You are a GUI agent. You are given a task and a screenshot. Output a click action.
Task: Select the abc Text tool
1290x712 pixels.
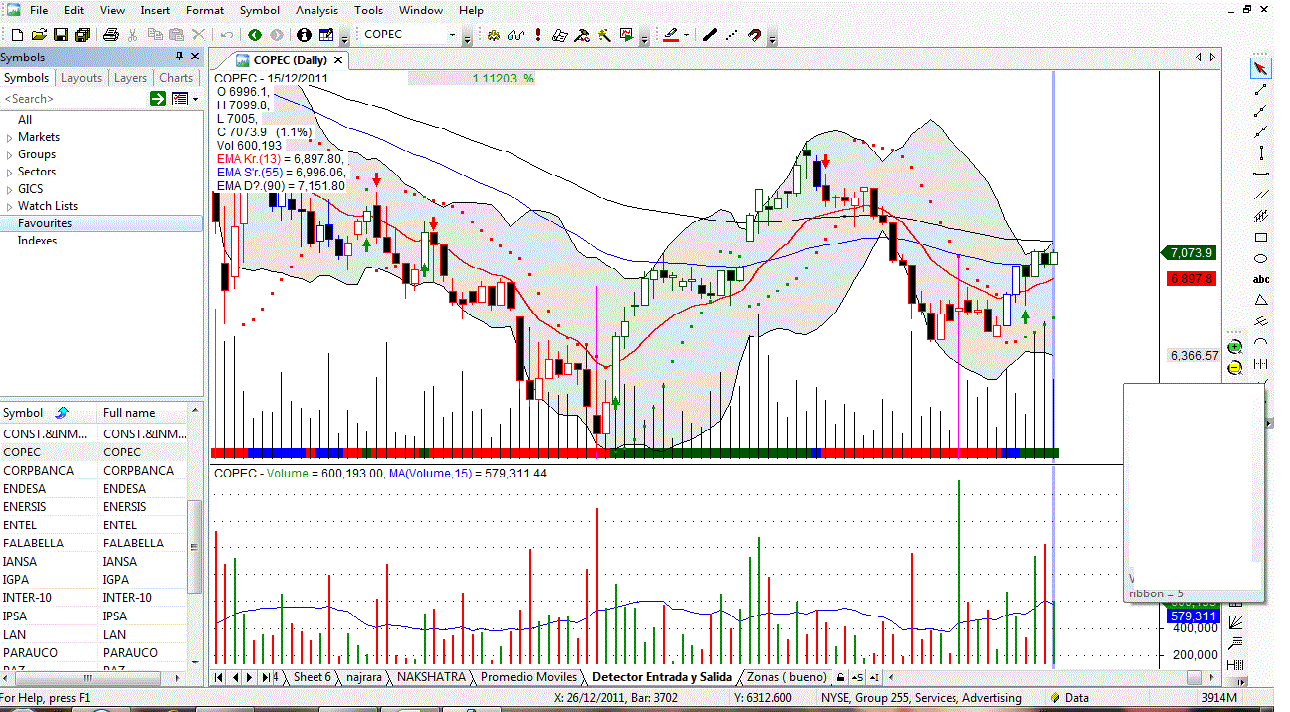click(x=1261, y=279)
